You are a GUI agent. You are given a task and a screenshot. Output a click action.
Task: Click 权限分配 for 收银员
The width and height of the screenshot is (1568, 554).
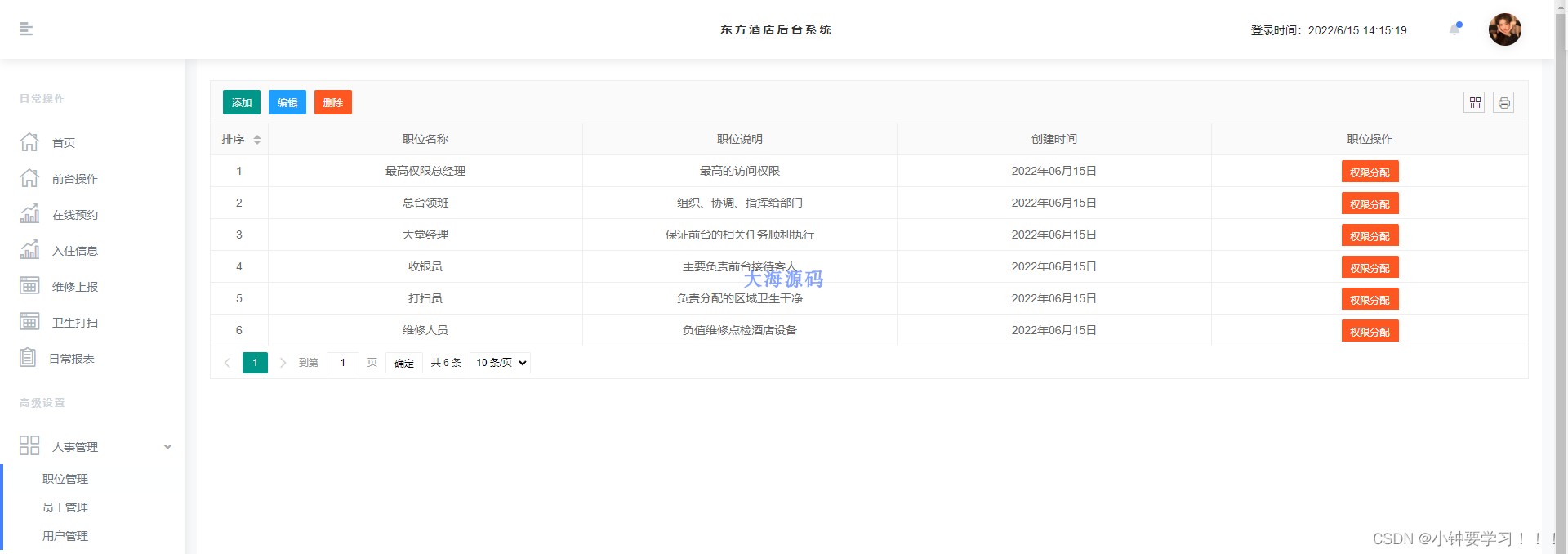coord(1370,267)
